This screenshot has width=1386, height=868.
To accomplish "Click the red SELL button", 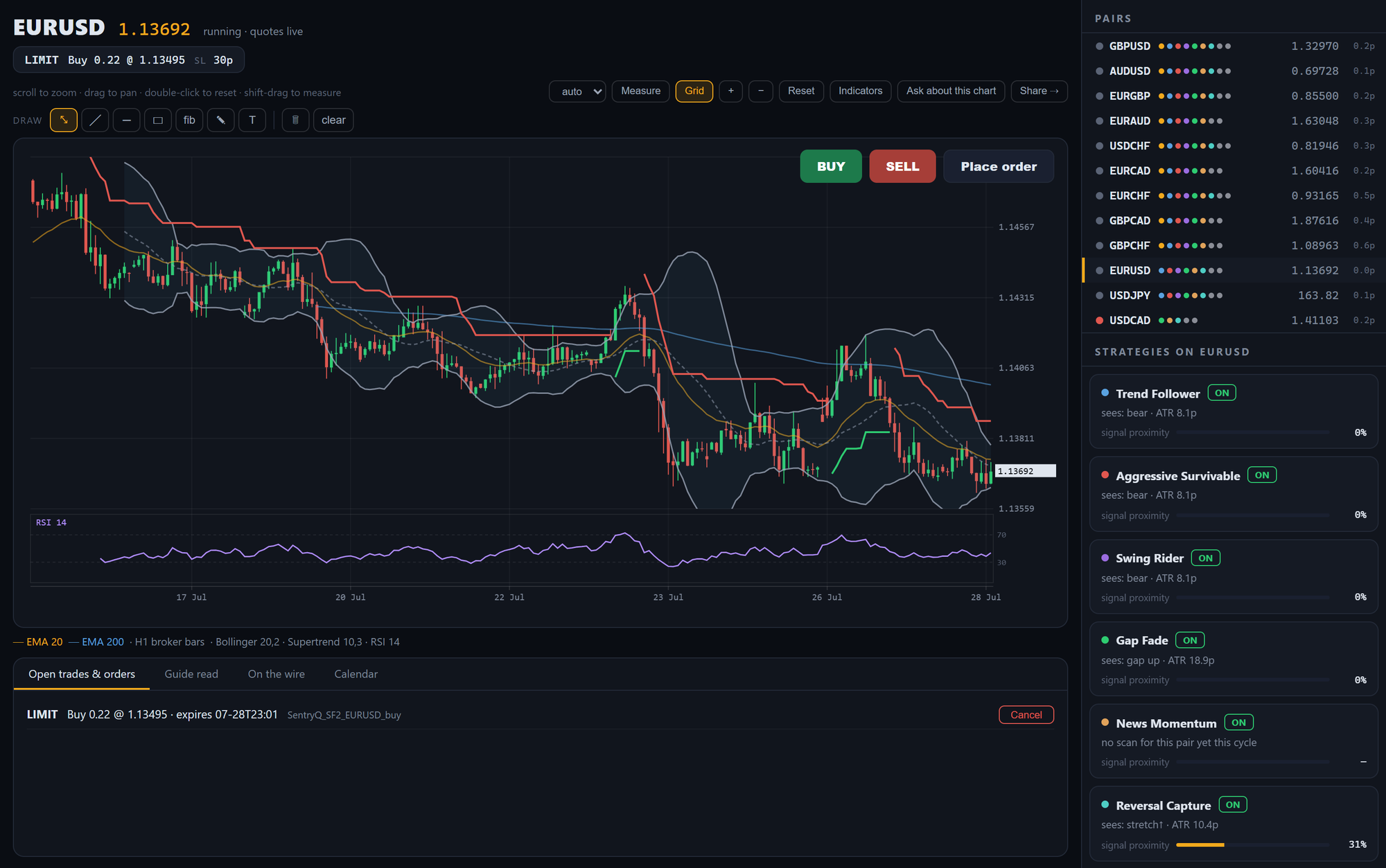I will (902, 166).
